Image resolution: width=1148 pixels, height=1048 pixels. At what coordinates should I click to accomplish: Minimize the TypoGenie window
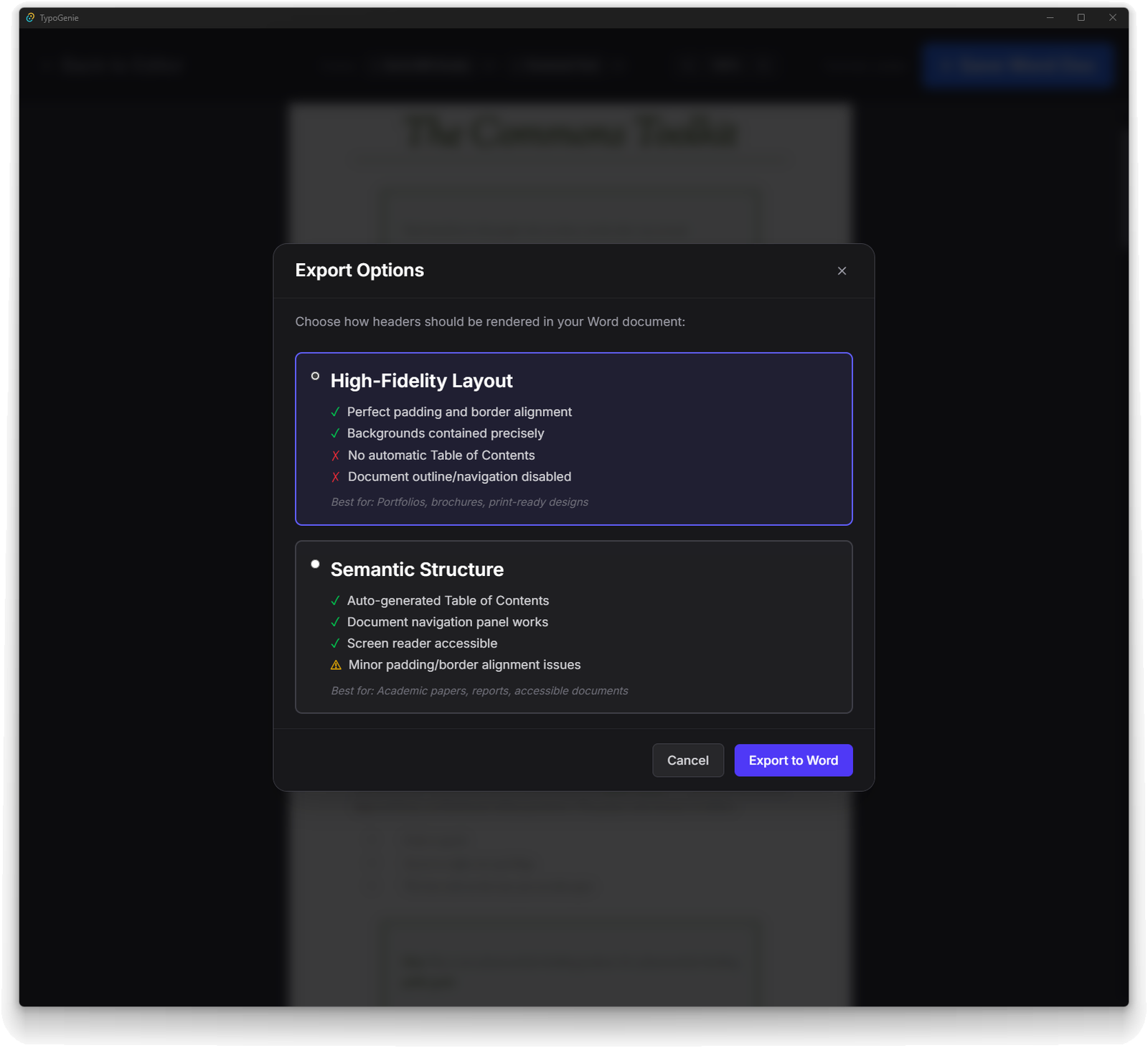pyautogui.click(x=1050, y=17)
